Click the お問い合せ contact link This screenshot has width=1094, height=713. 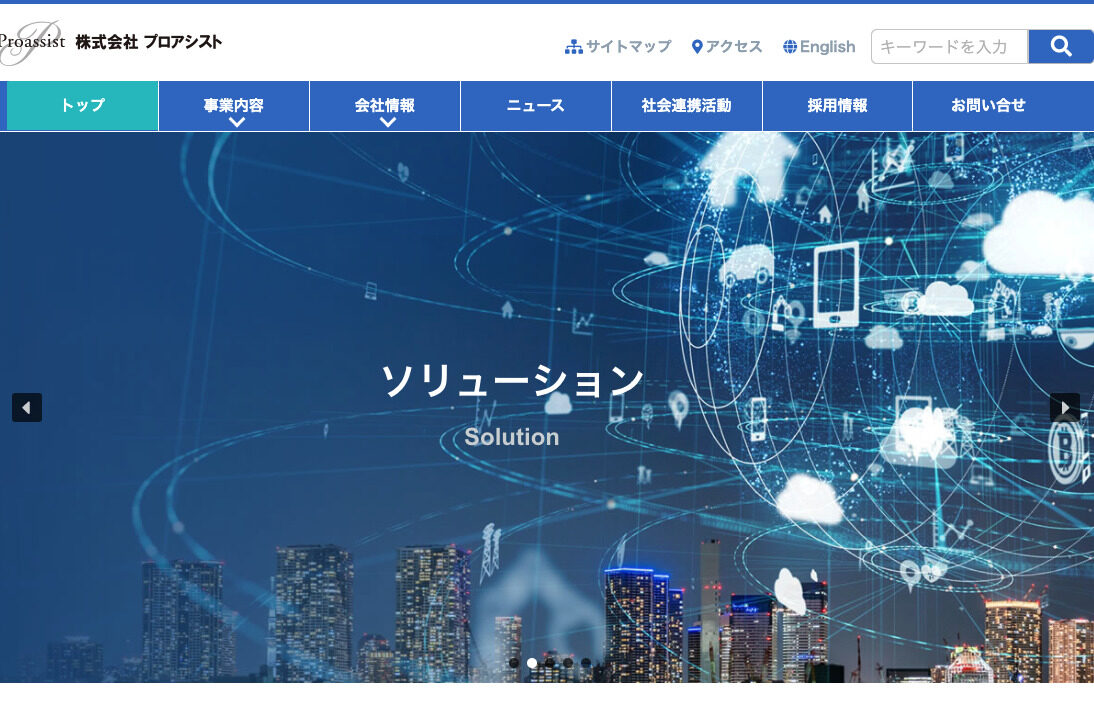(988, 105)
